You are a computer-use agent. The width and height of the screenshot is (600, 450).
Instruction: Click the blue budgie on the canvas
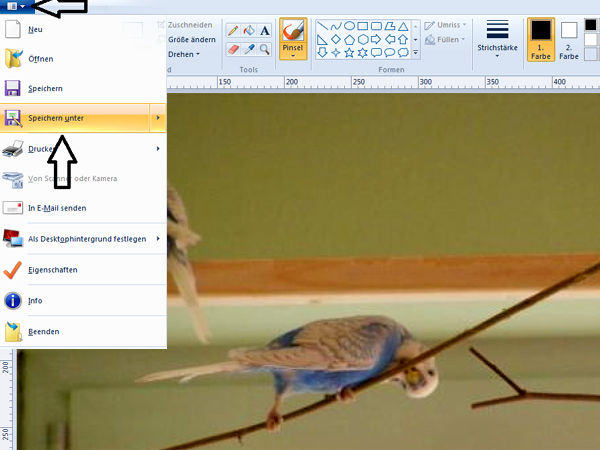point(337,358)
